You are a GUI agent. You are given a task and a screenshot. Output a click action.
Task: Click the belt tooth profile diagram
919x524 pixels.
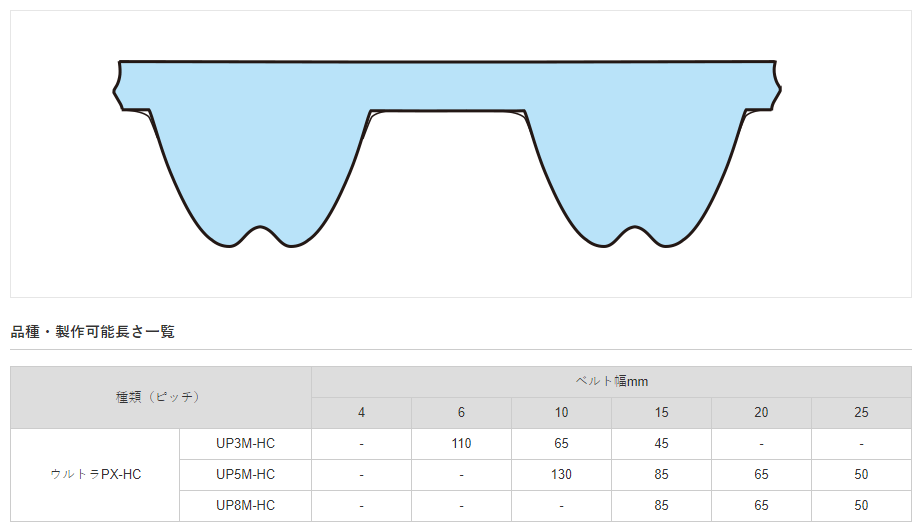[x=447, y=150]
